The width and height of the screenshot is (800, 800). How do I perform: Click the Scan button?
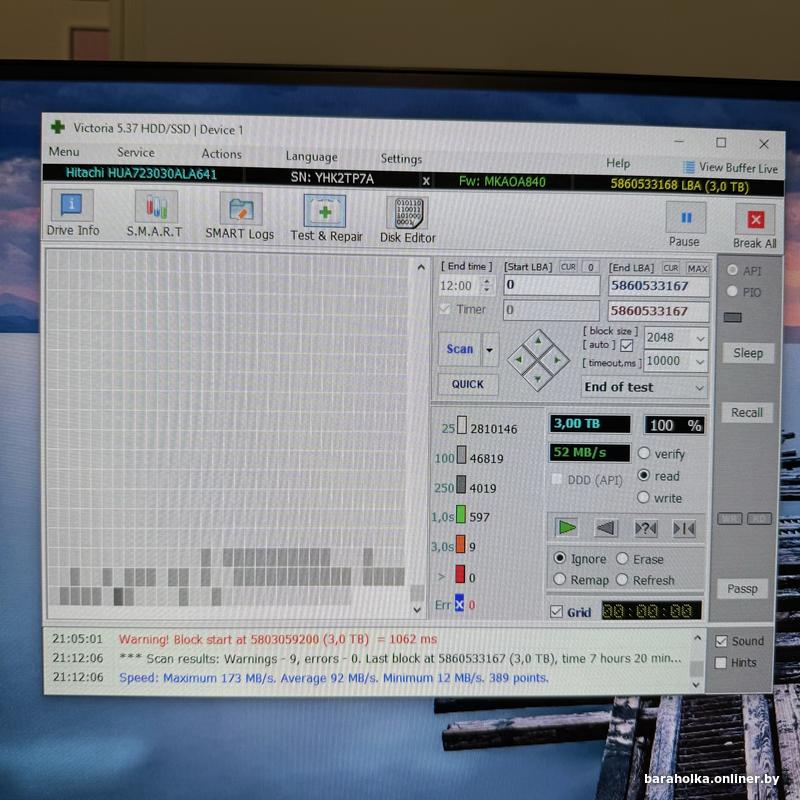tap(460, 349)
